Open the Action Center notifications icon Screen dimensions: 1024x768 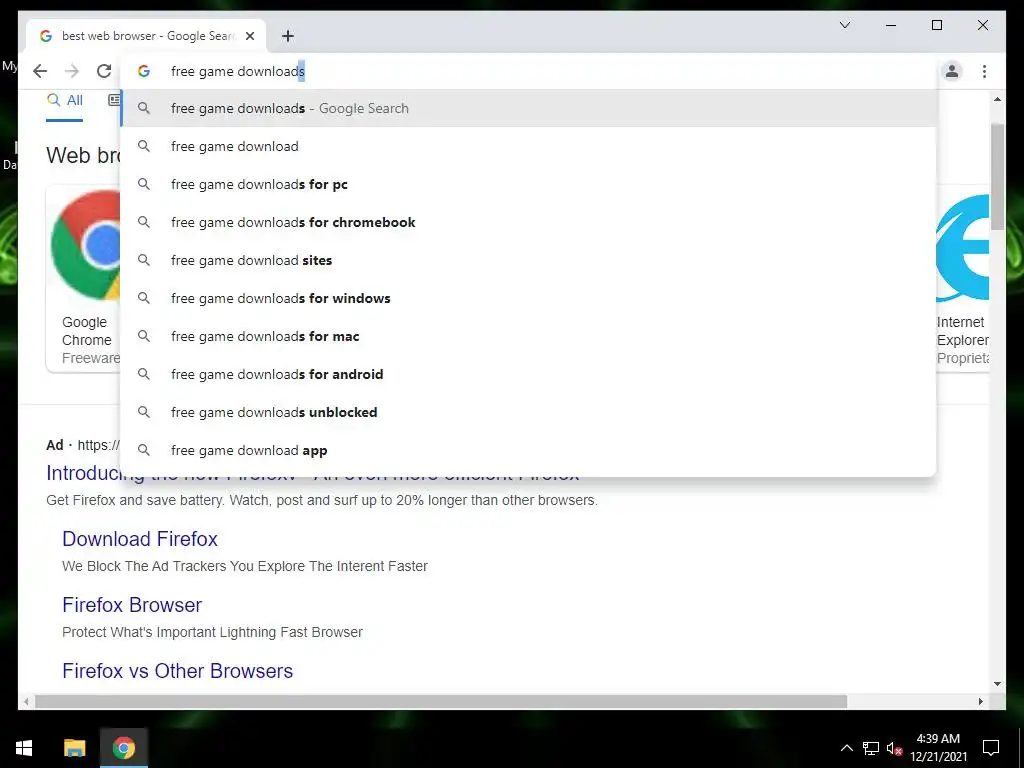coord(991,748)
